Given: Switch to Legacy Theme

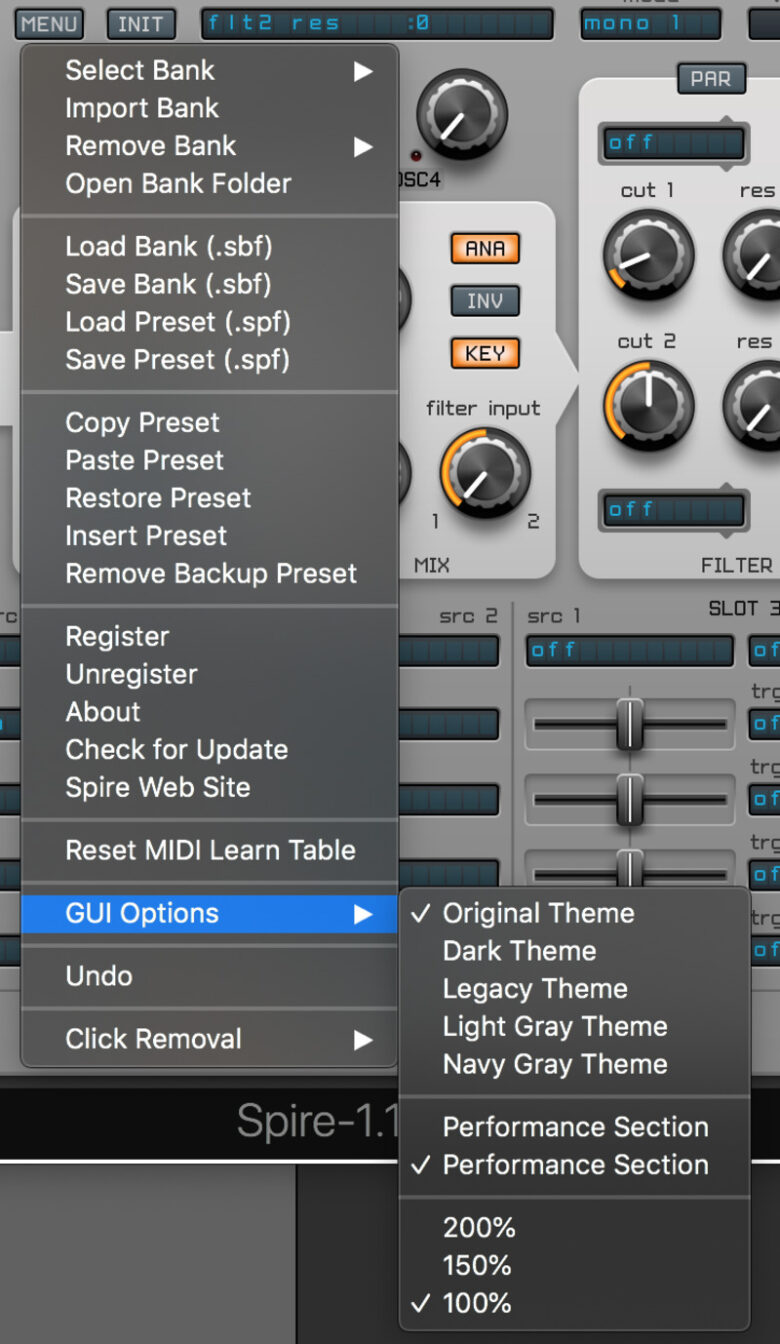Looking at the screenshot, I should click(575, 989).
